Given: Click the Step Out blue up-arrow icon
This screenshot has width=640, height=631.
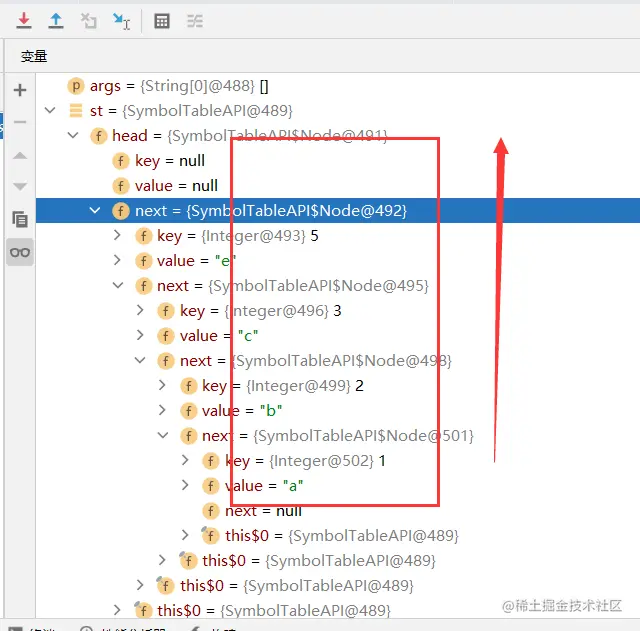Looking at the screenshot, I should click(x=56, y=21).
